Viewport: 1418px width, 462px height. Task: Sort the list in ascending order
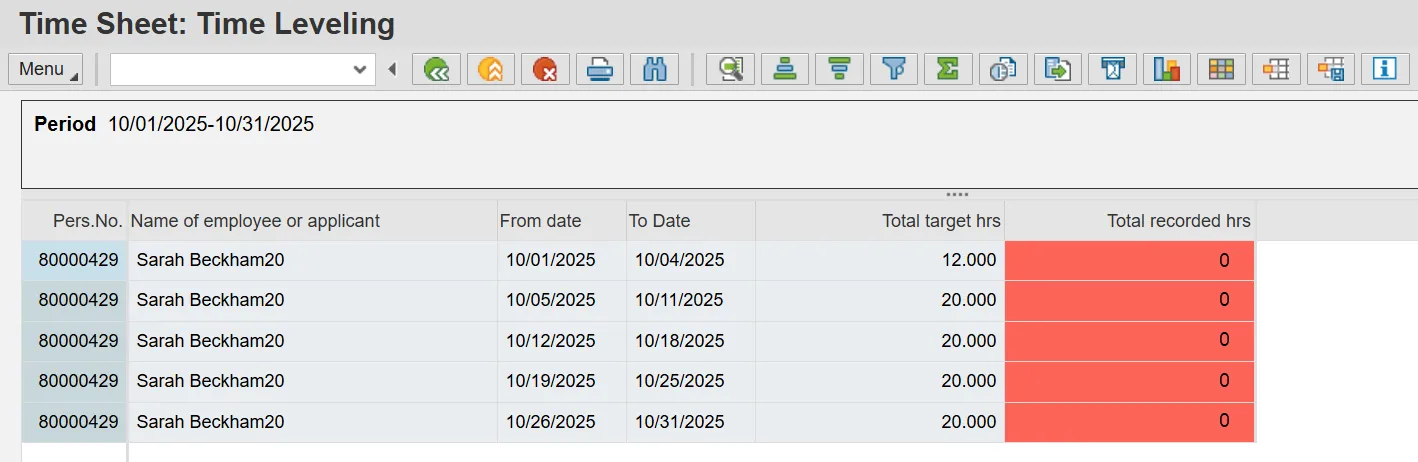tap(785, 69)
